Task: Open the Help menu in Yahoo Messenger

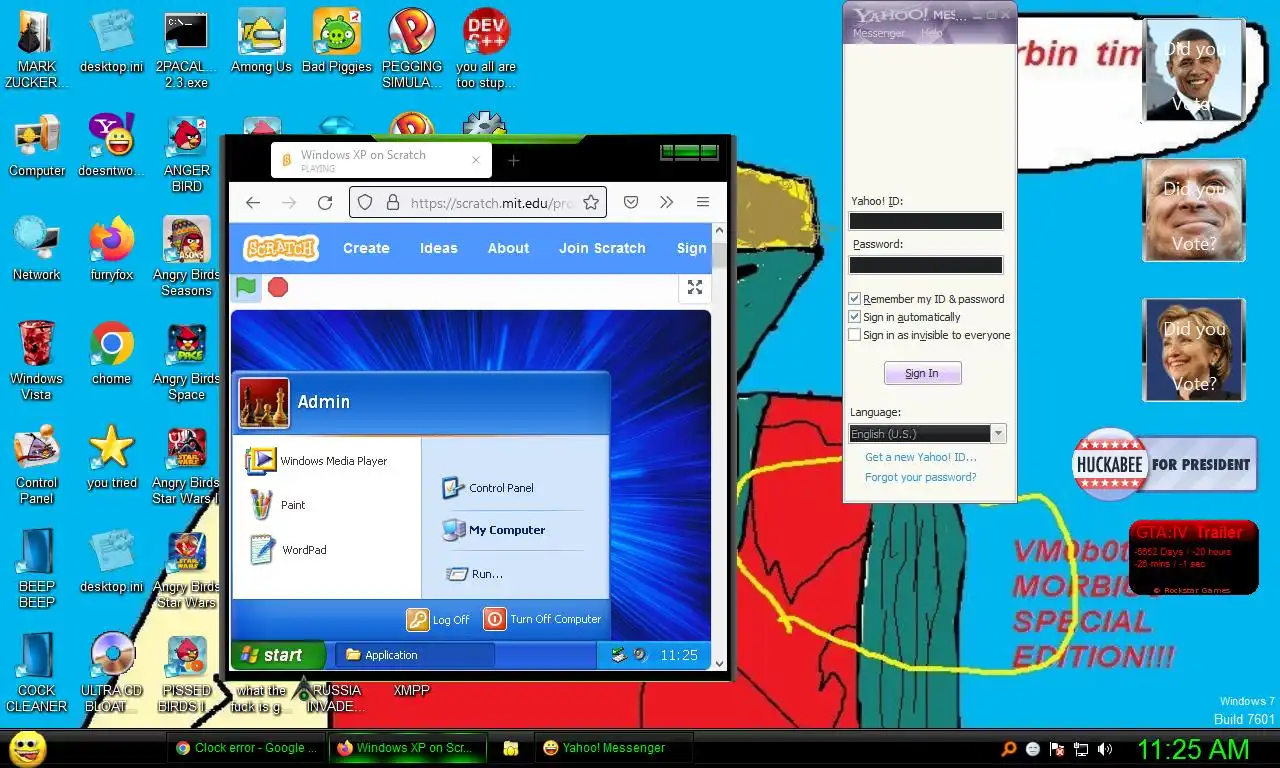Action: [x=931, y=33]
